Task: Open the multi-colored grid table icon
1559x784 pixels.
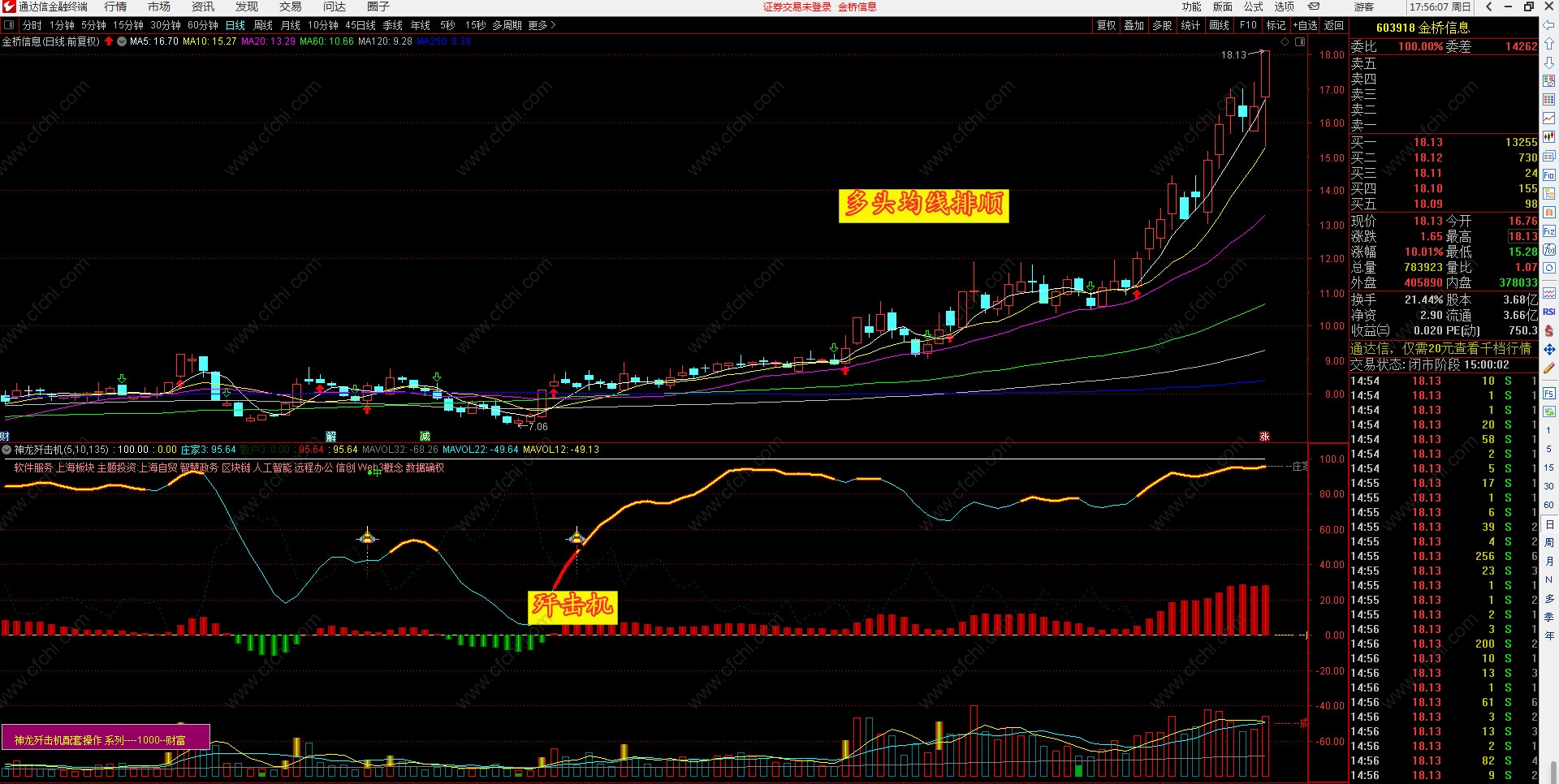Action: 1549,100
